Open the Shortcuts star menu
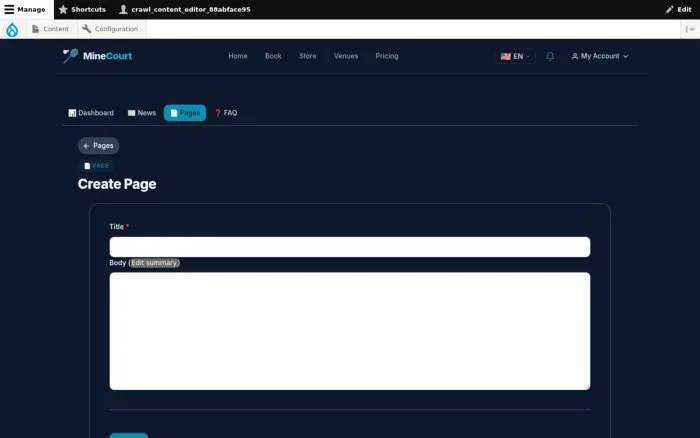The image size is (700, 438). point(82,9)
